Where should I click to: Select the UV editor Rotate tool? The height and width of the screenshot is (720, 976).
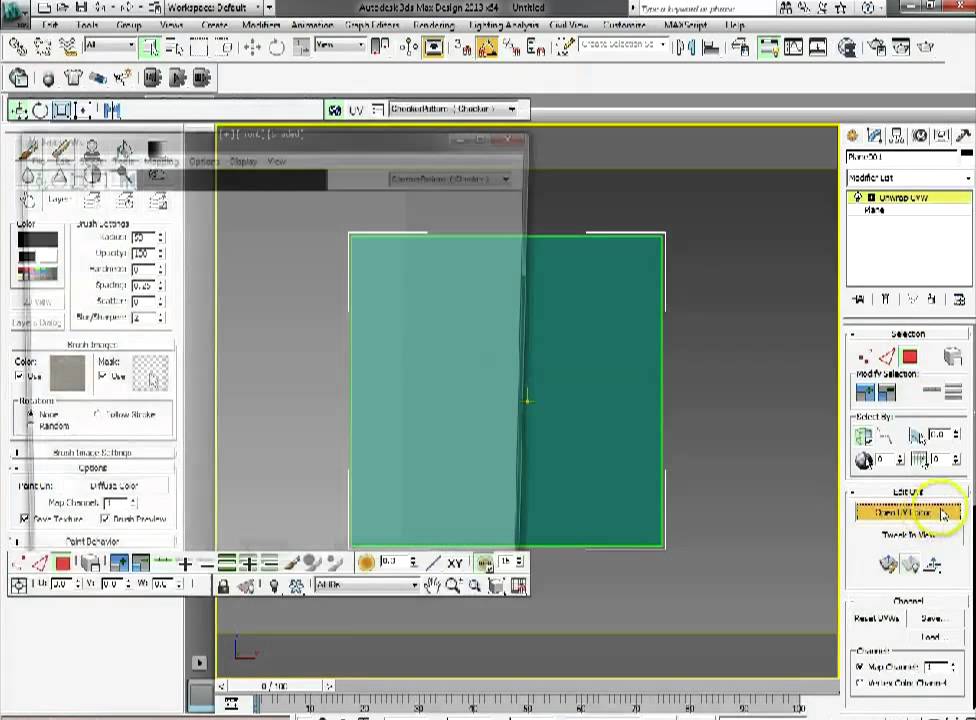pyautogui.click(x=40, y=111)
